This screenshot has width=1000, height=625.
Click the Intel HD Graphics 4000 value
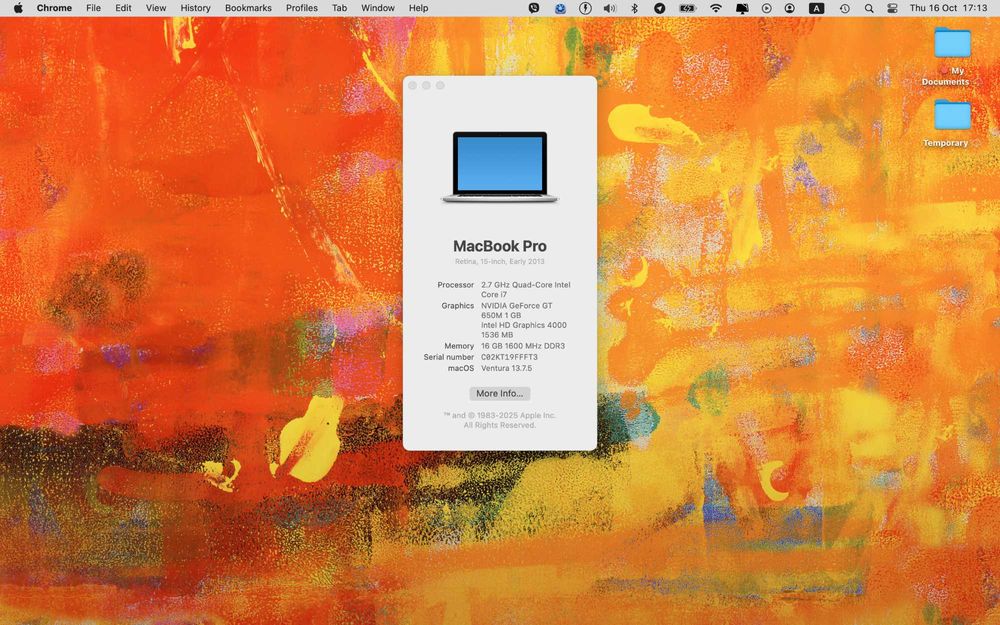pyautogui.click(x=524, y=330)
